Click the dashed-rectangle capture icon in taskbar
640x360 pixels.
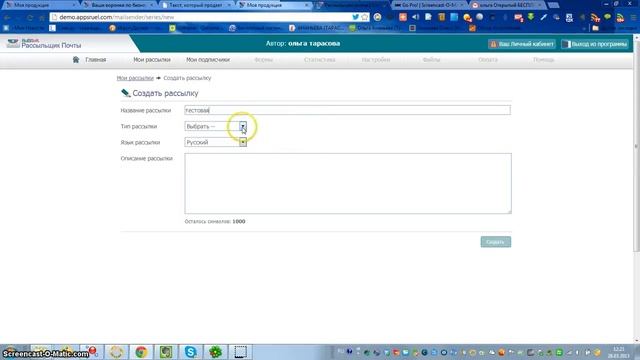(x=240, y=352)
